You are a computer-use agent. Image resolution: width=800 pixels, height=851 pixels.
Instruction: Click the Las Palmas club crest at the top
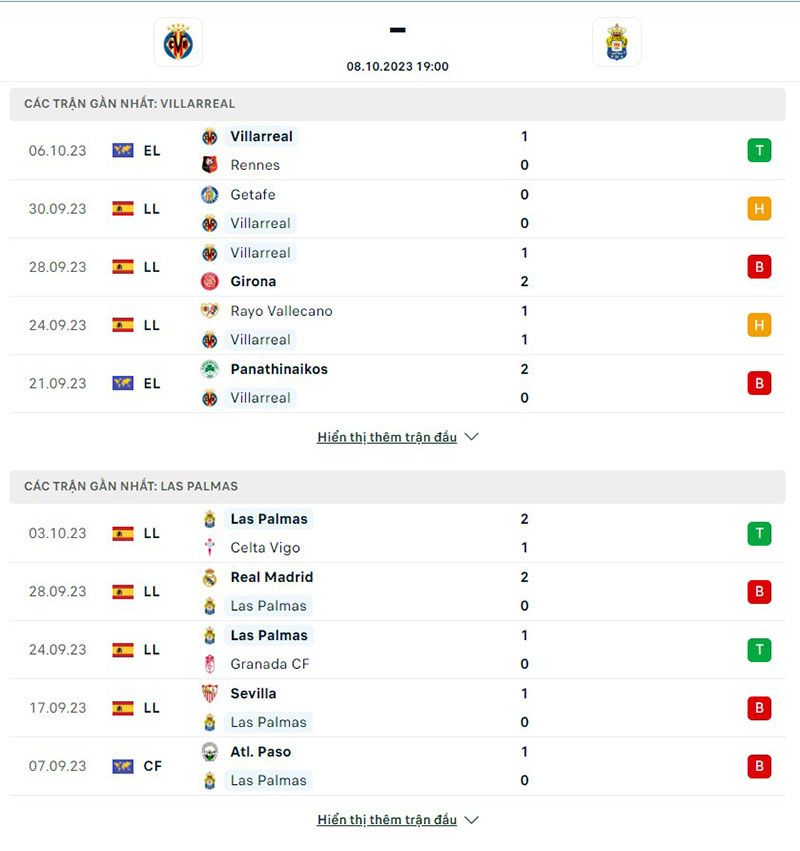coord(617,42)
